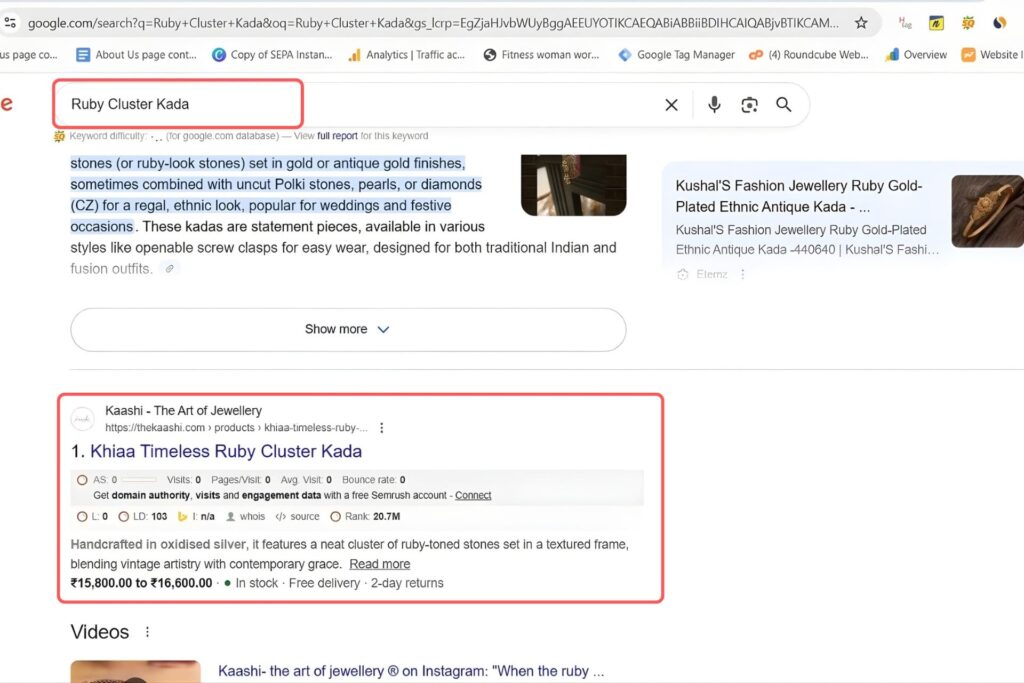Viewport: 1024px width, 683px height.
Task: Expand the Show more section
Action: click(347, 330)
